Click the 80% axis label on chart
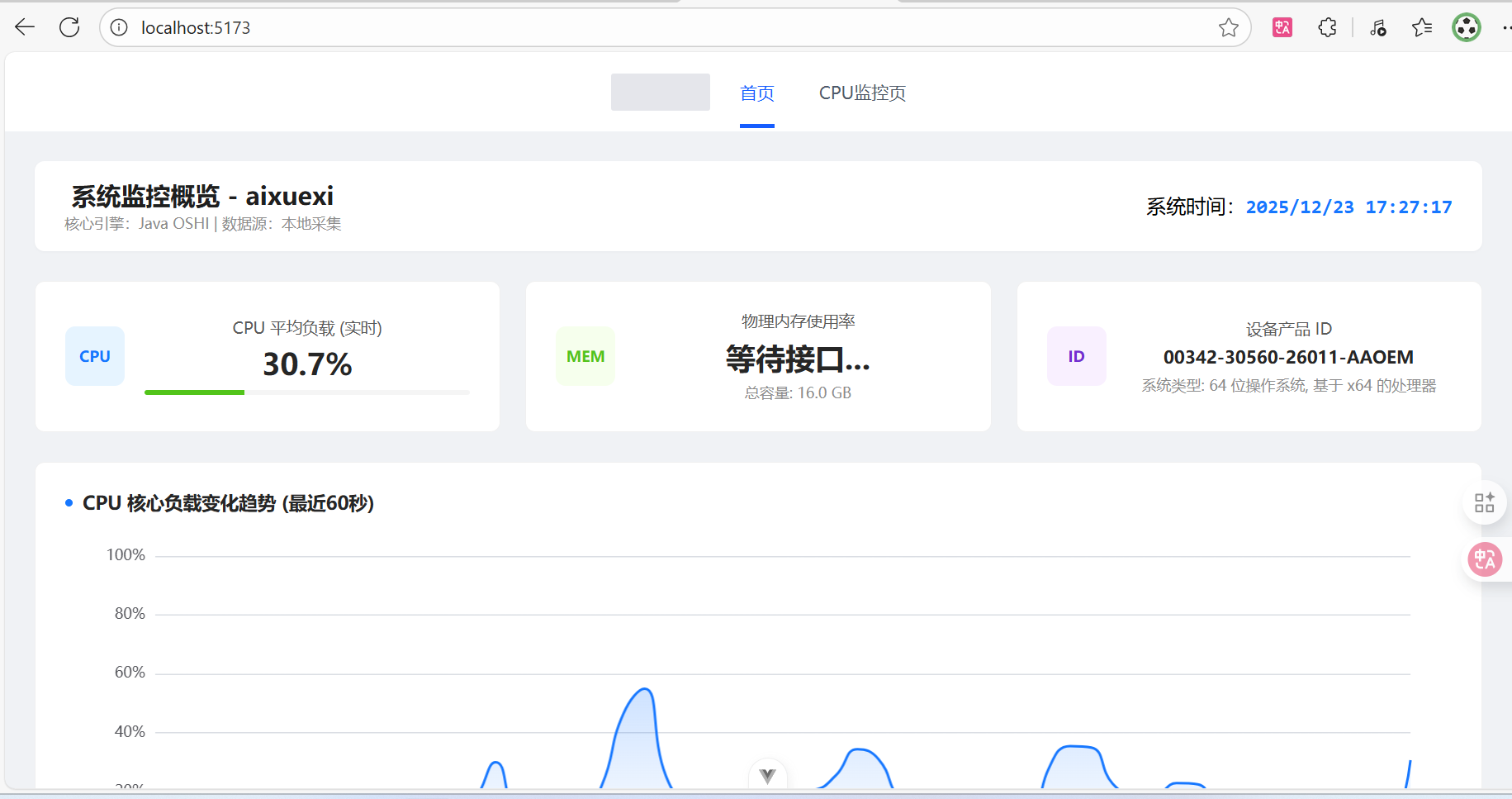Screen dimensions: 1512x799 pyautogui.click(x=130, y=614)
